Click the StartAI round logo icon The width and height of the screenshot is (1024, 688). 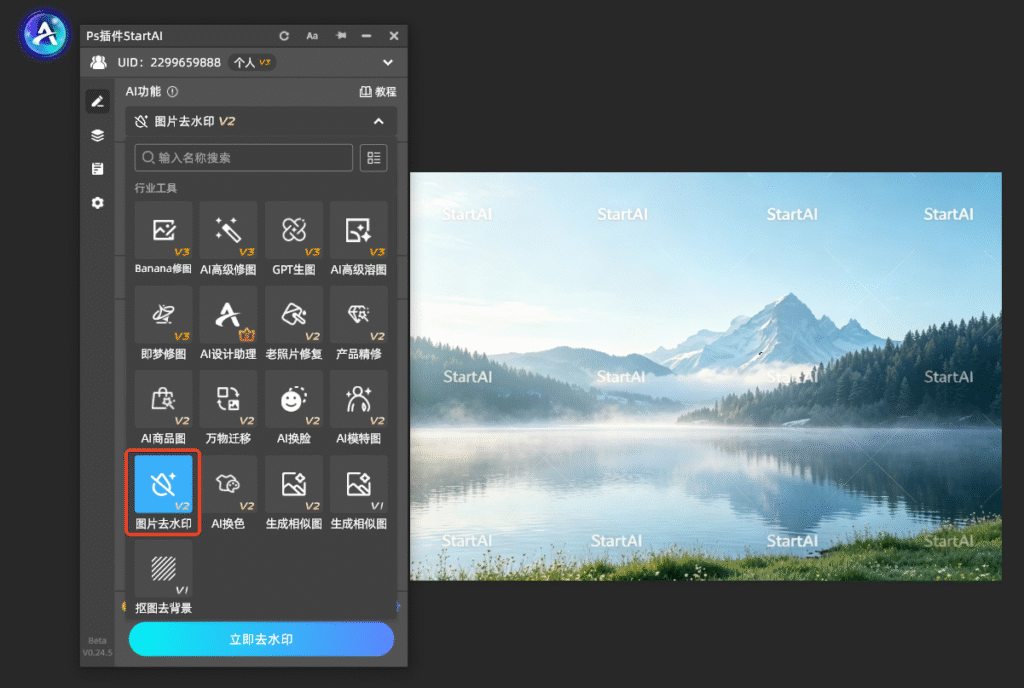click(44, 33)
